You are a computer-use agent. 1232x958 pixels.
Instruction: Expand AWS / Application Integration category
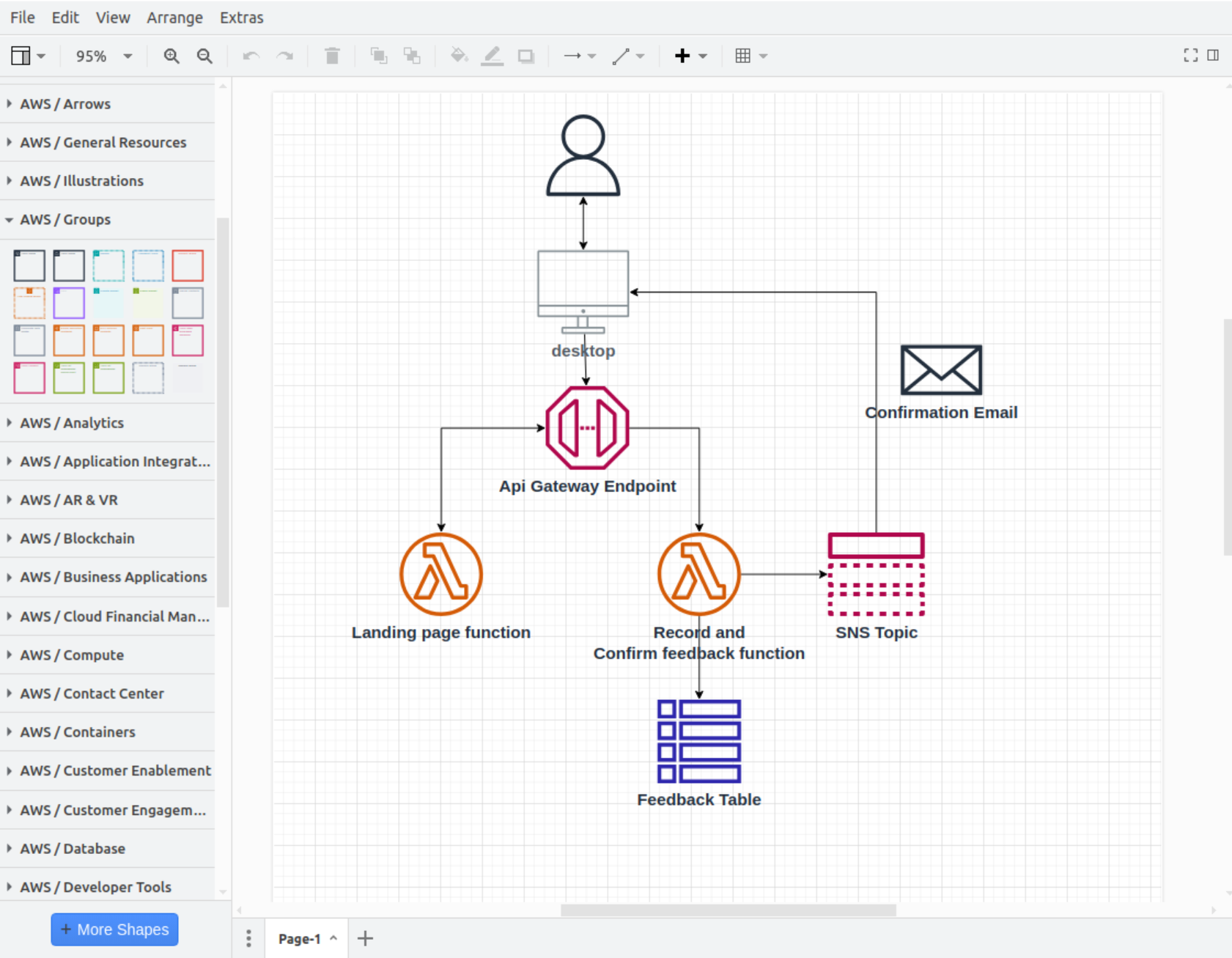(107, 462)
